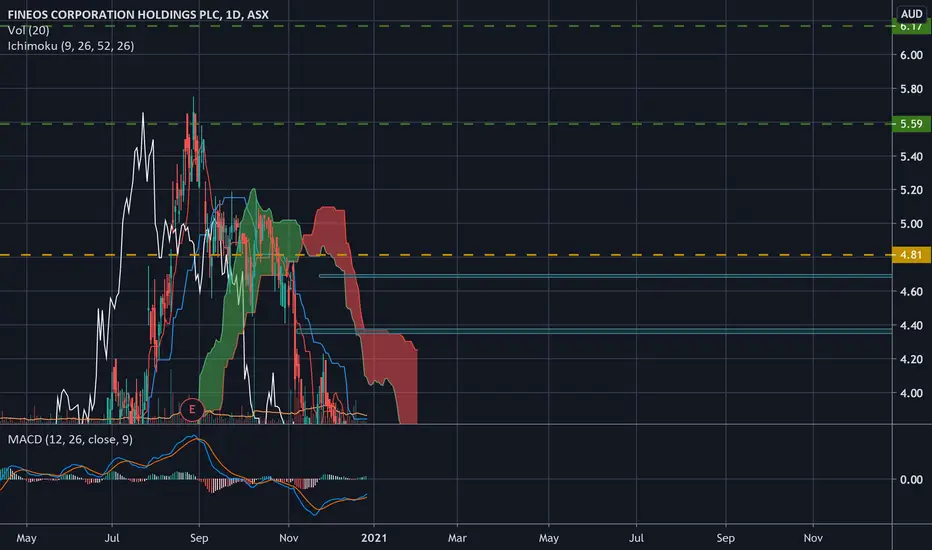Click the AUD currency label

click(911, 14)
